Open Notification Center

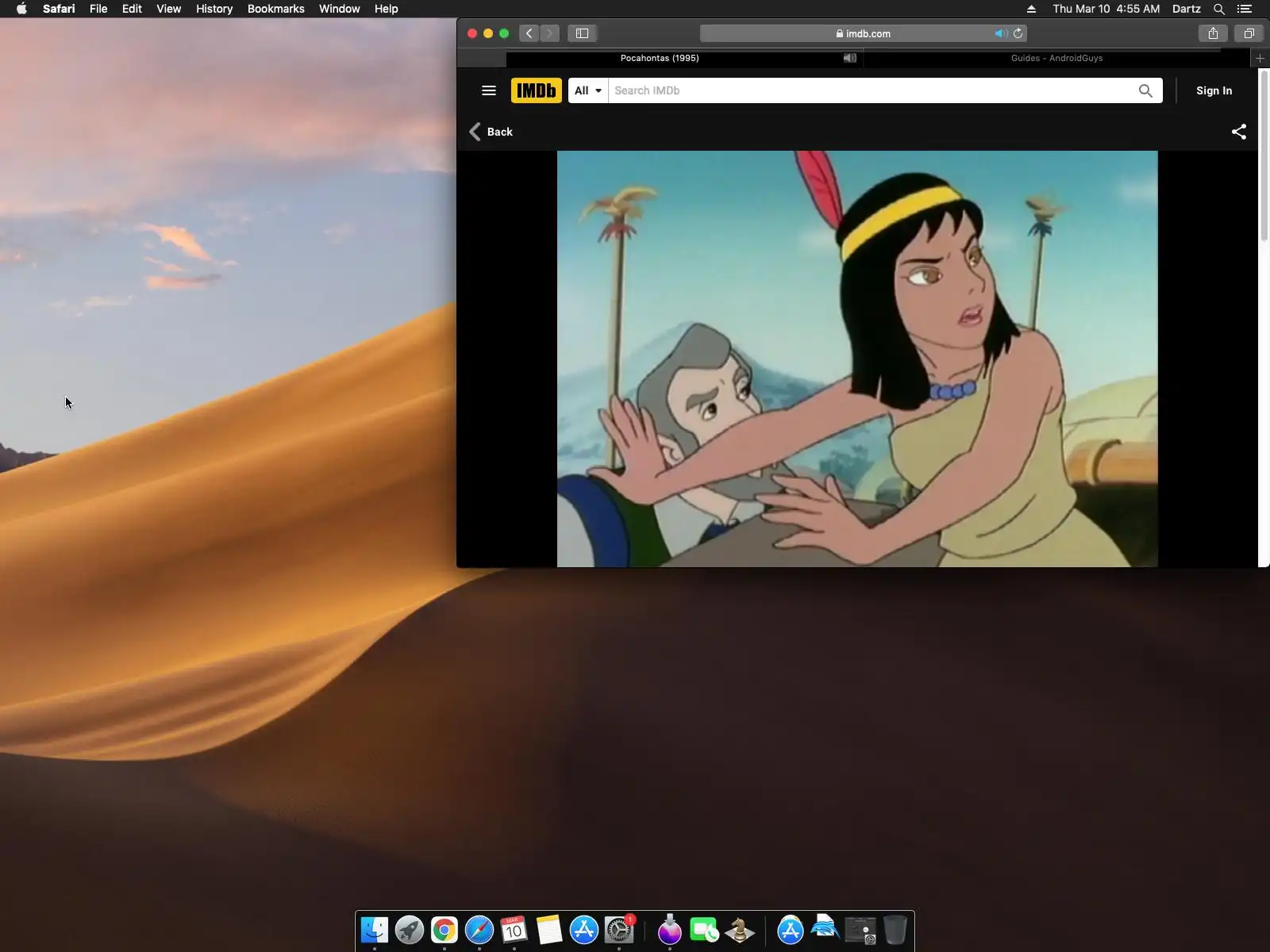click(1245, 9)
